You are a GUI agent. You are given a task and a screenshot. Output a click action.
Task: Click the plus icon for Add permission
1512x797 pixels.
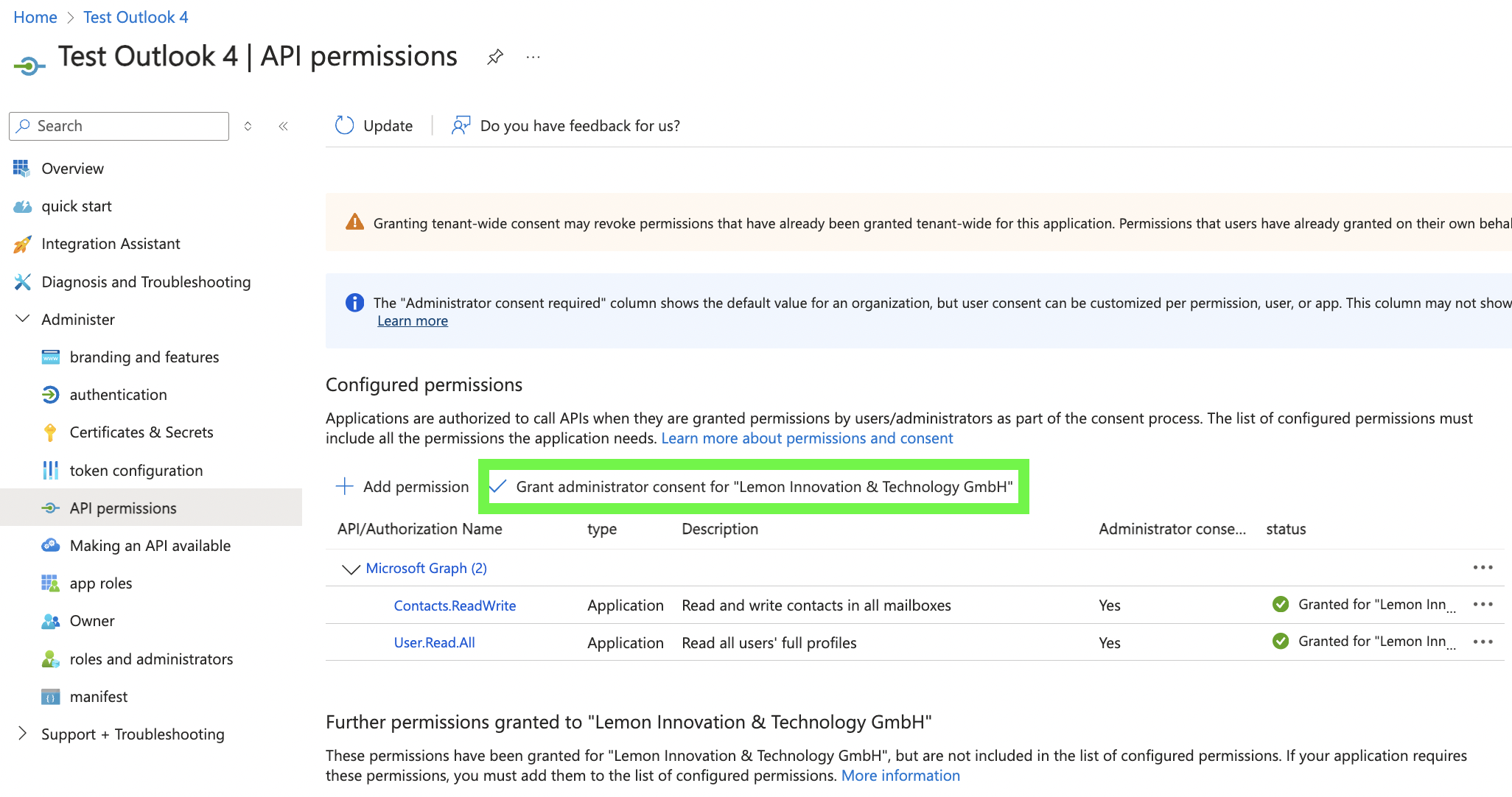point(344,486)
